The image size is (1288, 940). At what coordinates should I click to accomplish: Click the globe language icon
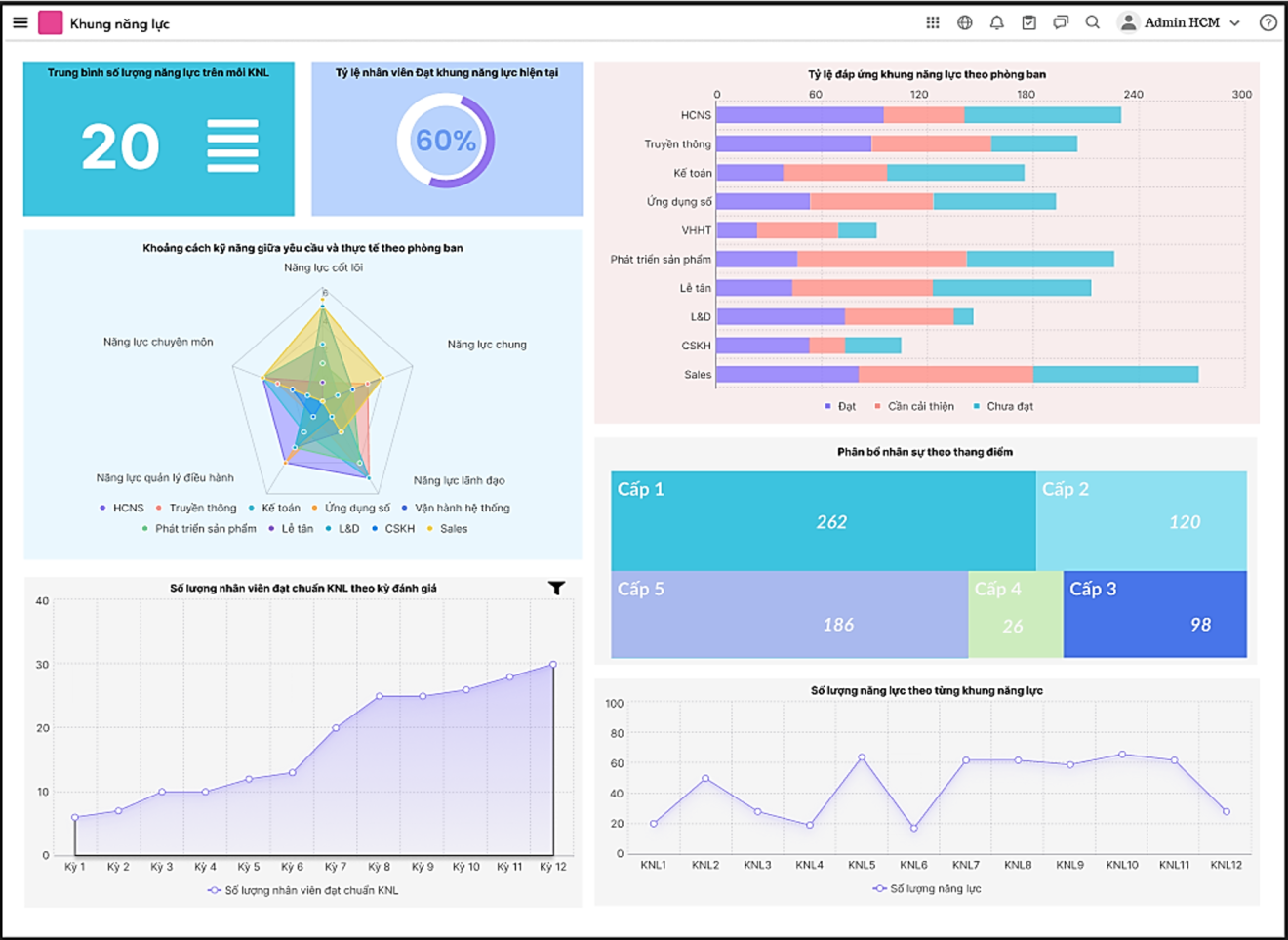(x=964, y=22)
